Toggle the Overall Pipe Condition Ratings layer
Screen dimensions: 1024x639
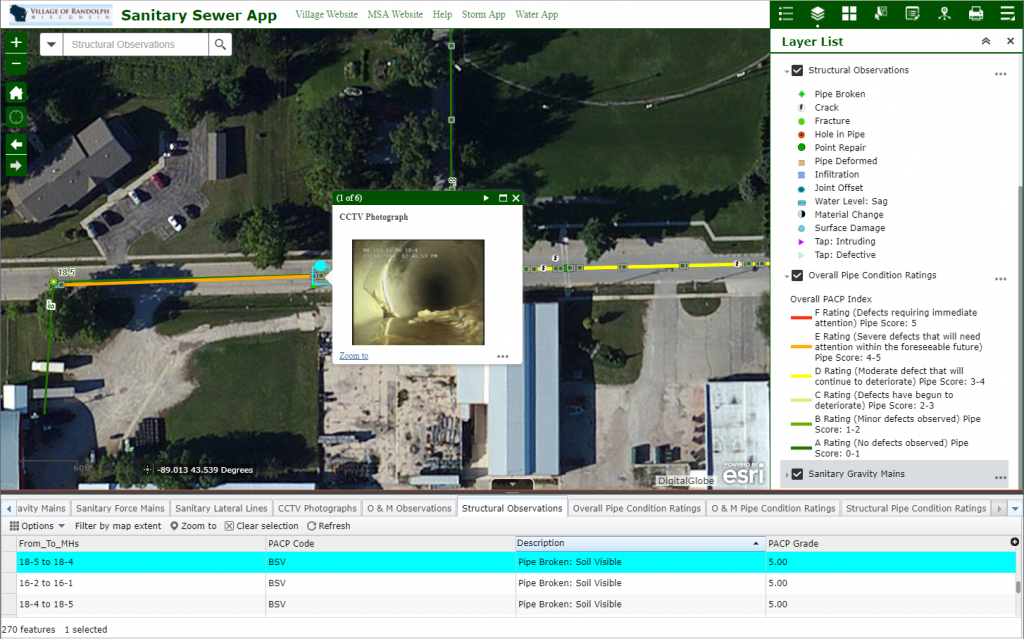pos(796,276)
